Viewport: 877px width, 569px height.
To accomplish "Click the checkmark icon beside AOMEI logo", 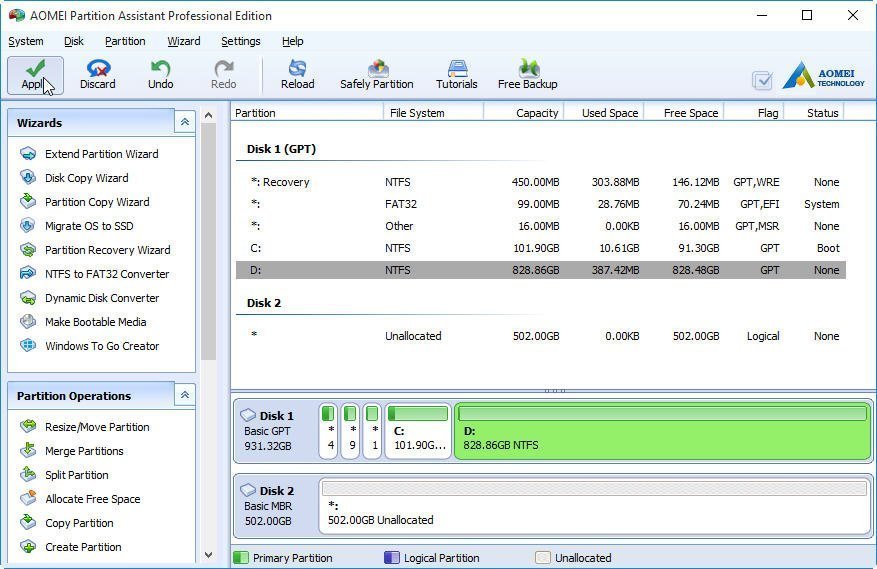I will [762, 81].
